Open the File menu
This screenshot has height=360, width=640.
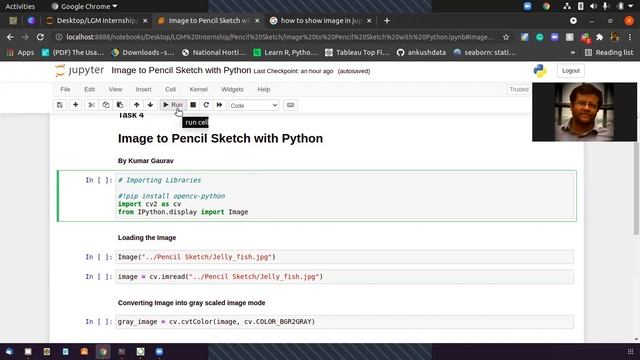tap(65, 89)
